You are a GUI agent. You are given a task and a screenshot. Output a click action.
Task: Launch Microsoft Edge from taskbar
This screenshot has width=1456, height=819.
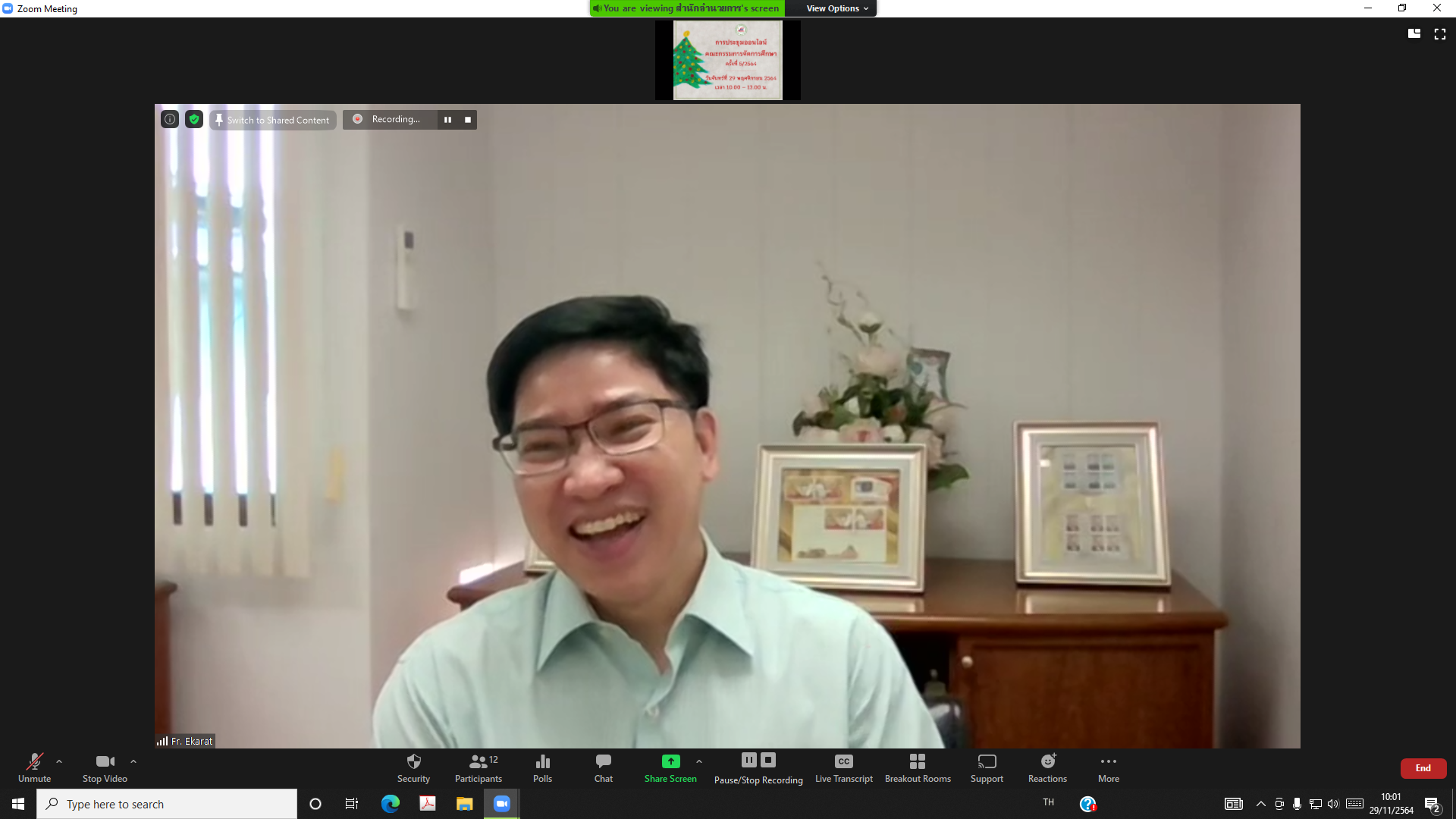click(x=391, y=804)
